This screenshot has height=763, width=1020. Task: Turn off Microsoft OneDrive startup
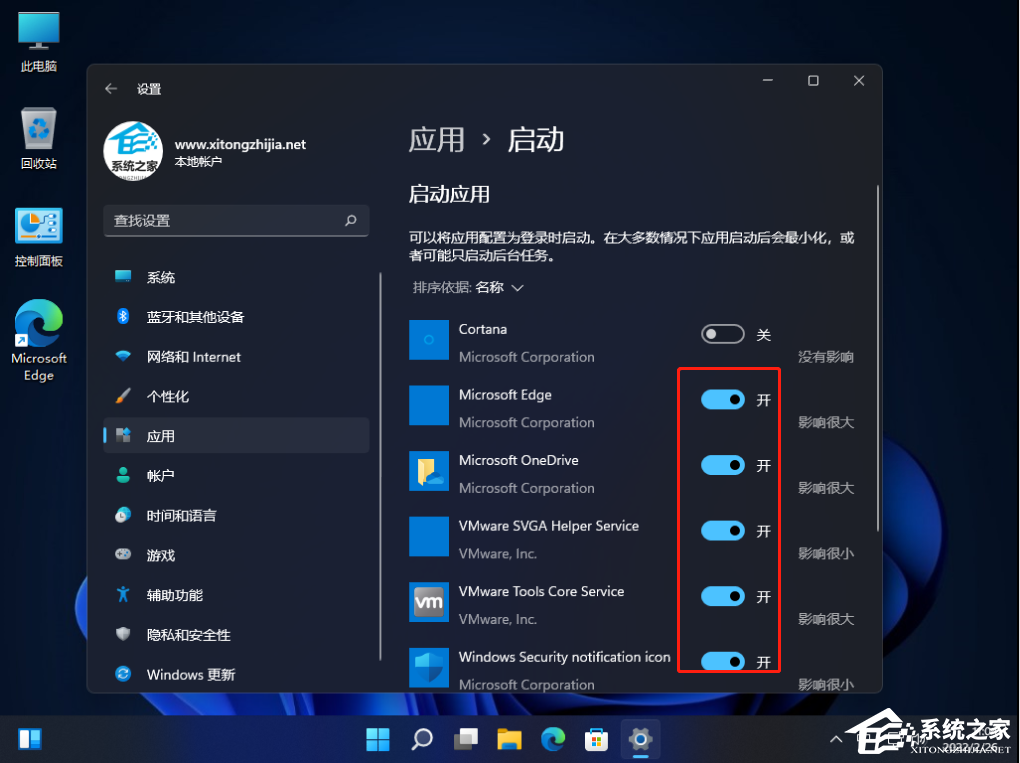point(725,465)
